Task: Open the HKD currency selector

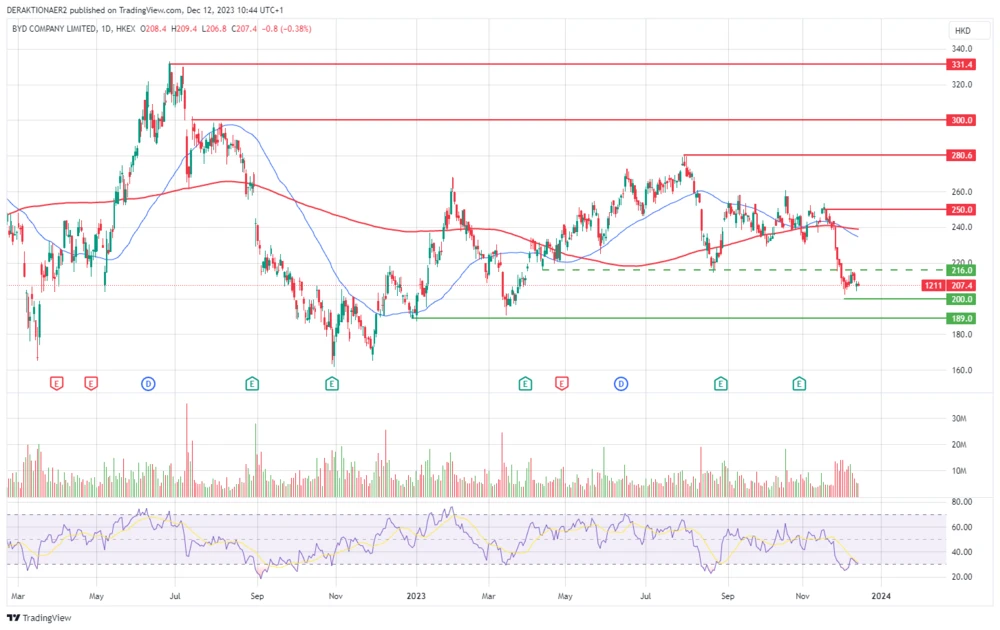Action: pyautogui.click(x=961, y=29)
